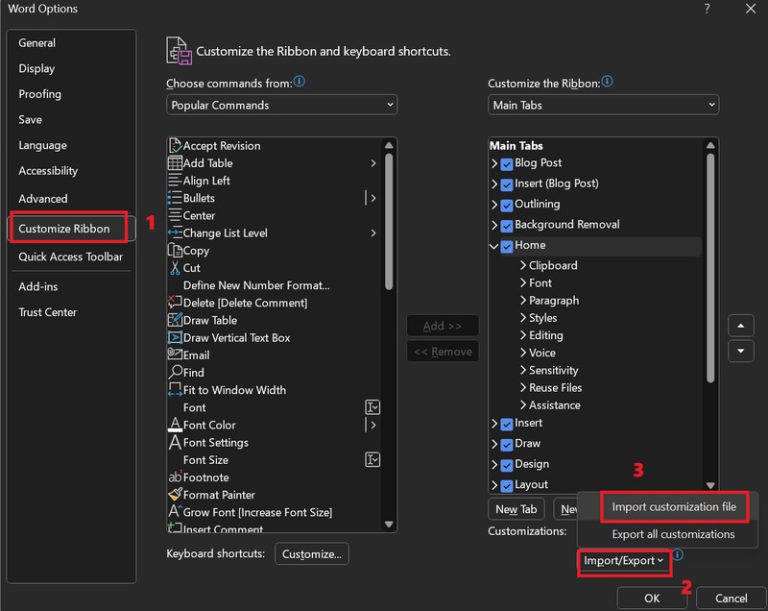
Task: Open the Customize Ribbon category
Action: point(69,228)
